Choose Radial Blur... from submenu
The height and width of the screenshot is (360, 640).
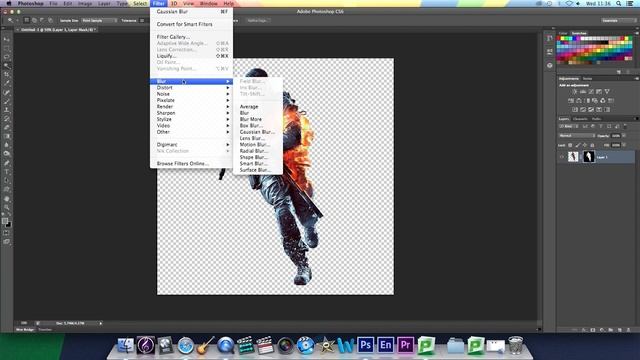(x=258, y=151)
